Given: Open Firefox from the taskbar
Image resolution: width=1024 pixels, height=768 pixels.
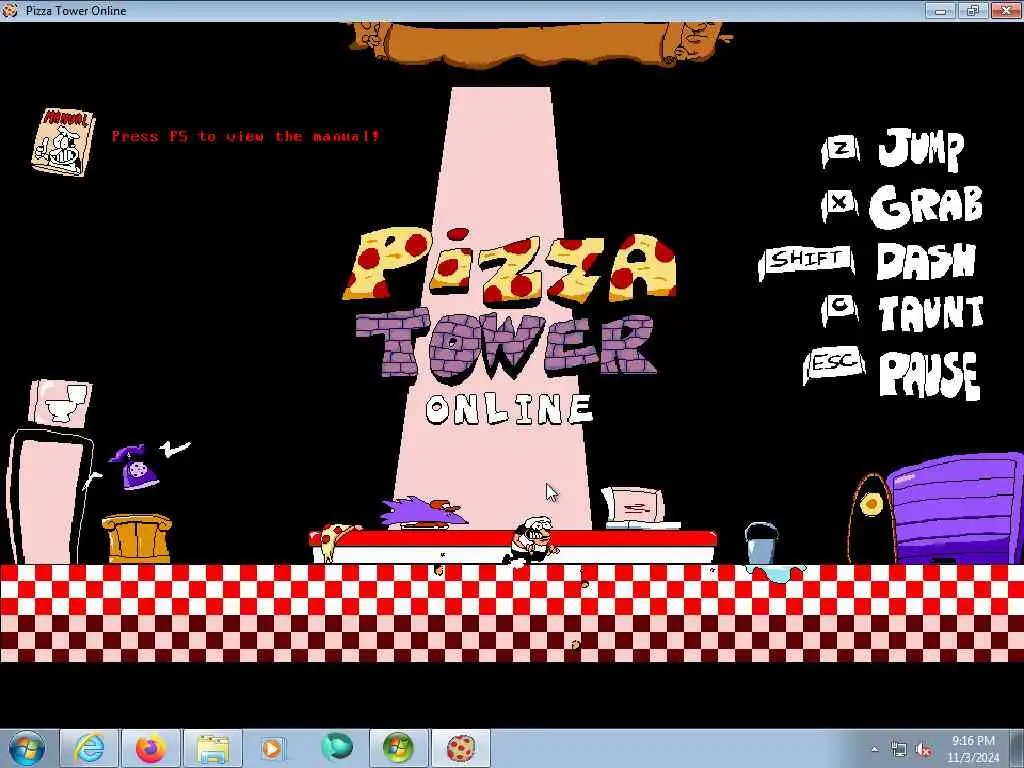Looking at the screenshot, I should (150, 748).
